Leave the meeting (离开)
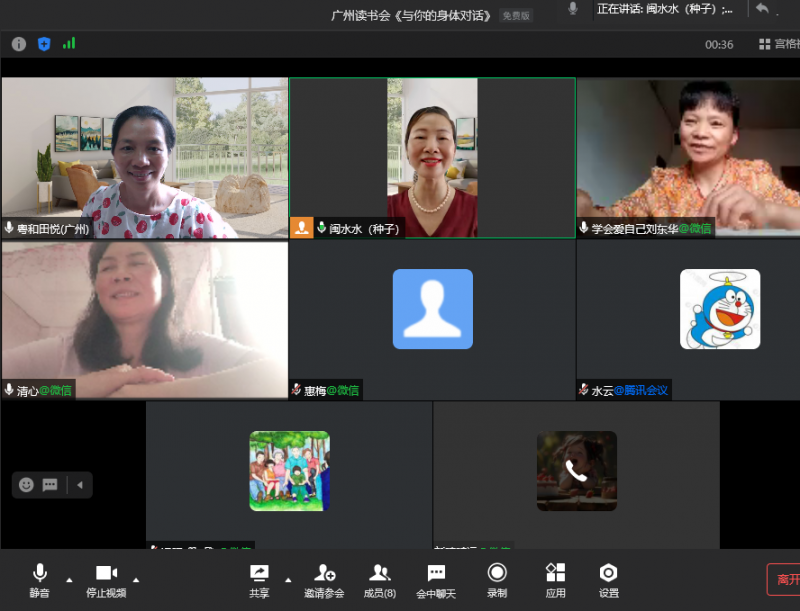This screenshot has width=800, height=611. (x=784, y=579)
